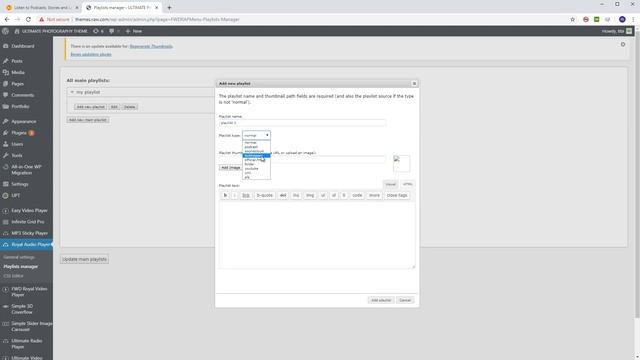Open Playlists manager submenu item
This screenshot has height=360, width=640.
coord(20,267)
